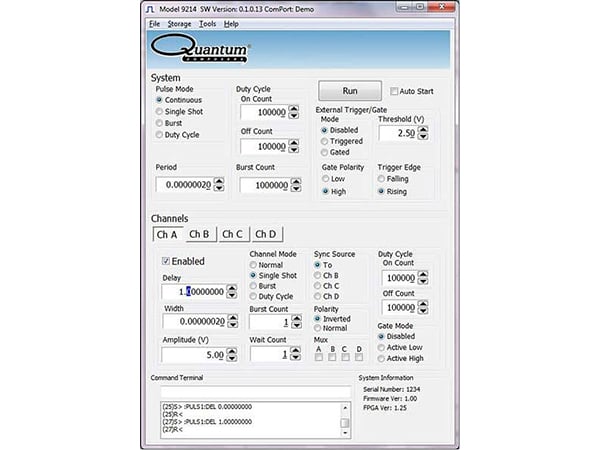Set Gate Mode to Active Low
Image resolution: width=600 pixels, height=450 pixels.
tap(381, 347)
